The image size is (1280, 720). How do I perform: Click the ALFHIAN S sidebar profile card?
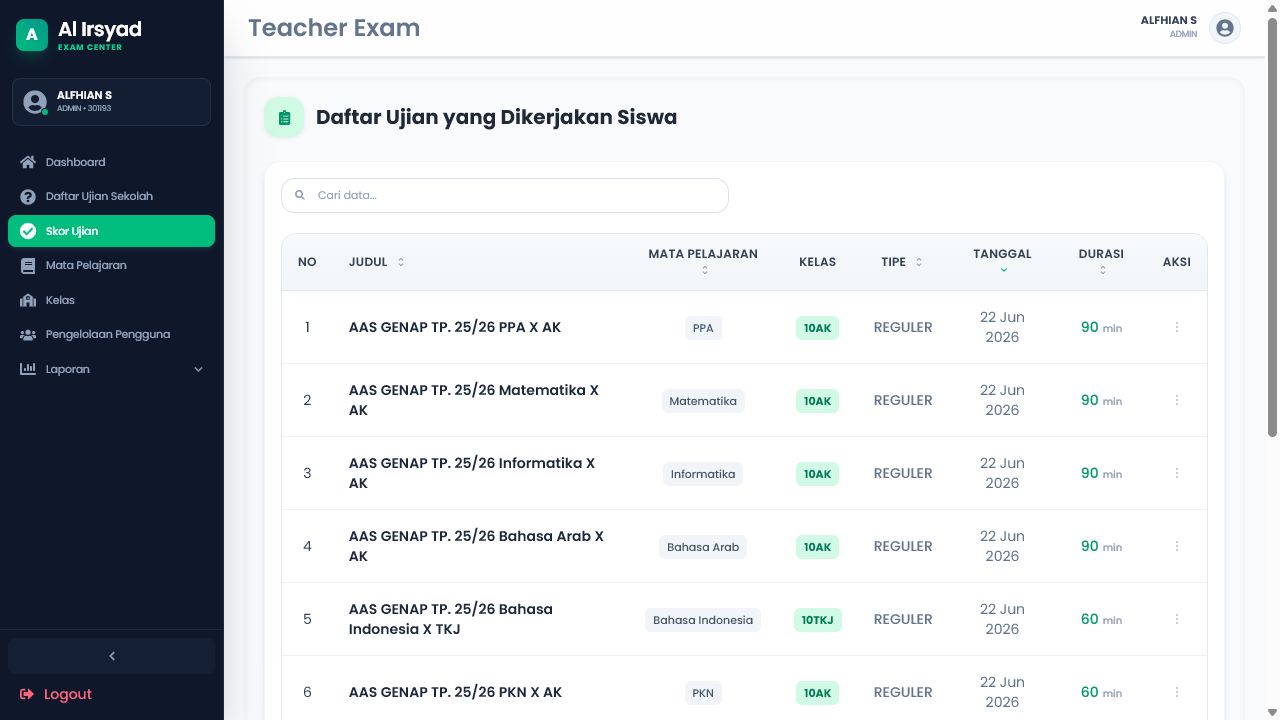pyautogui.click(x=111, y=102)
